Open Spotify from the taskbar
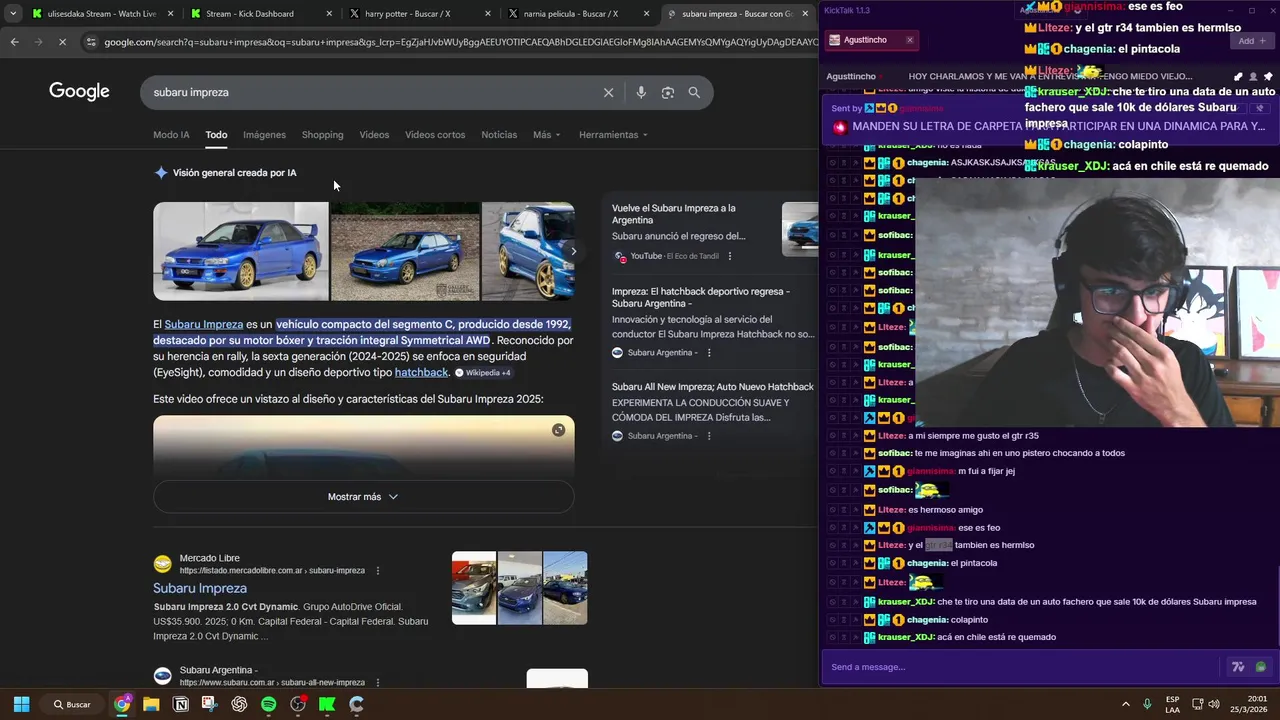Screen dimensions: 1280x720 (x=268, y=704)
